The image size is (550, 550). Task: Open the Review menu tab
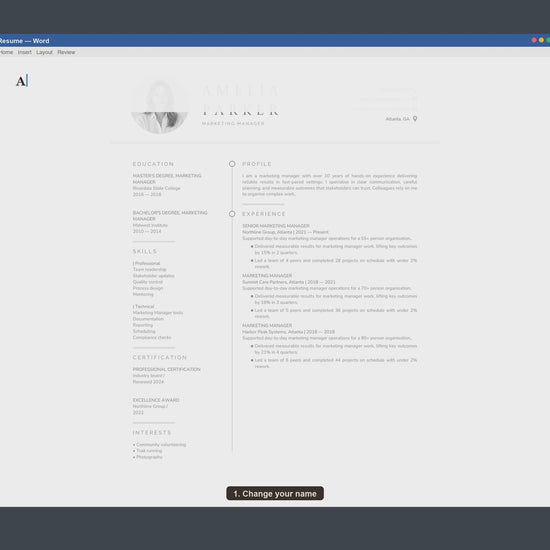pyautogui.click(x=66, y=52)
